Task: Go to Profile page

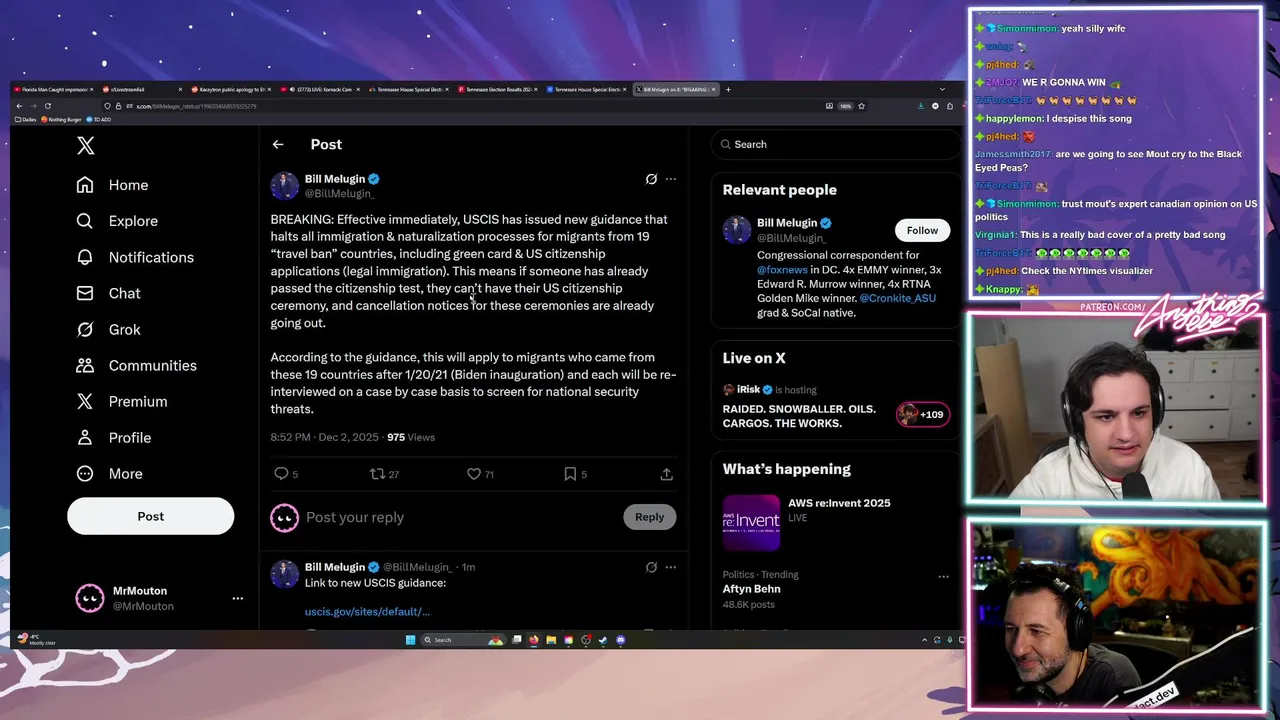Action: pyautogui.click(x=114, y=437)
